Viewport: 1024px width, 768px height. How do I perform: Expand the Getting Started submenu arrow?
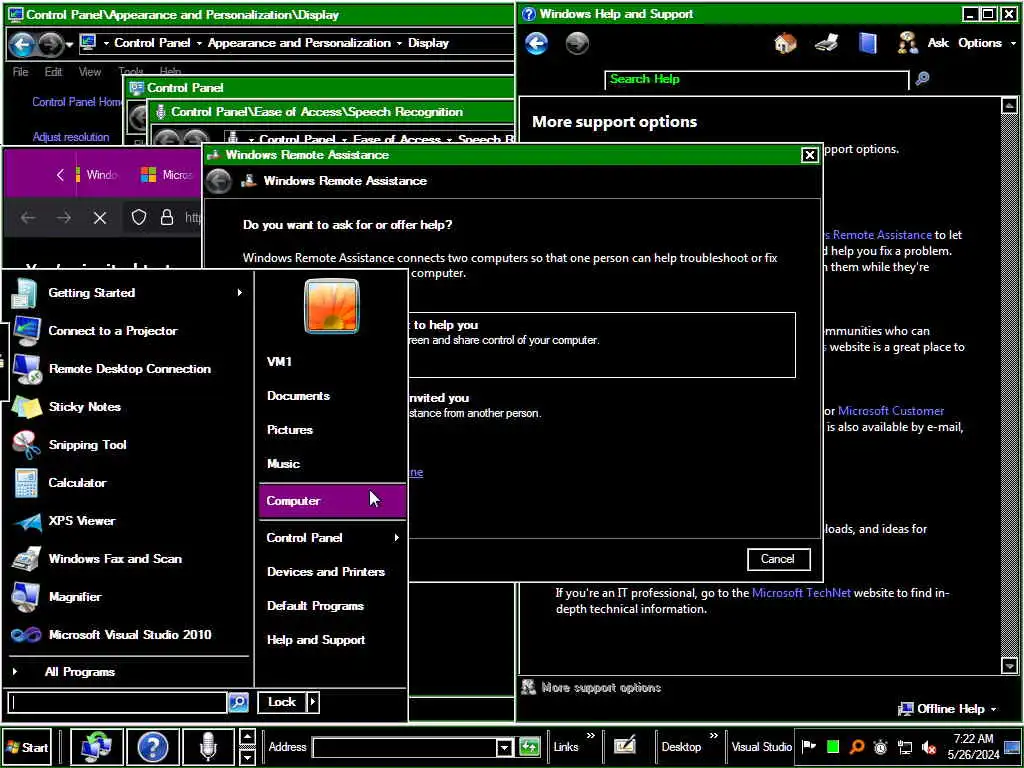coord(240,293)
